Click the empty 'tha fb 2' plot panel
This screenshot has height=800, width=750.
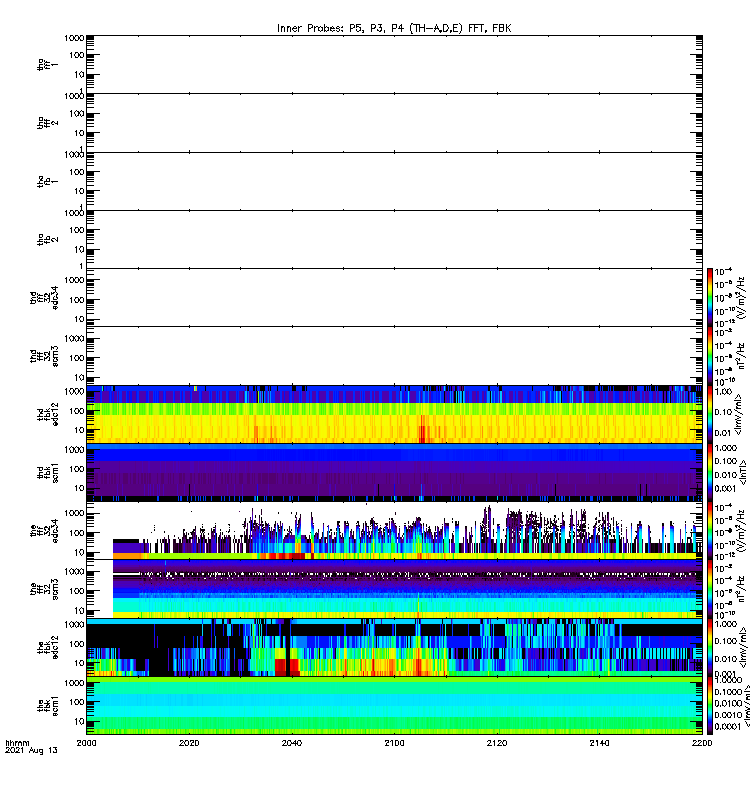pos(394,239)
